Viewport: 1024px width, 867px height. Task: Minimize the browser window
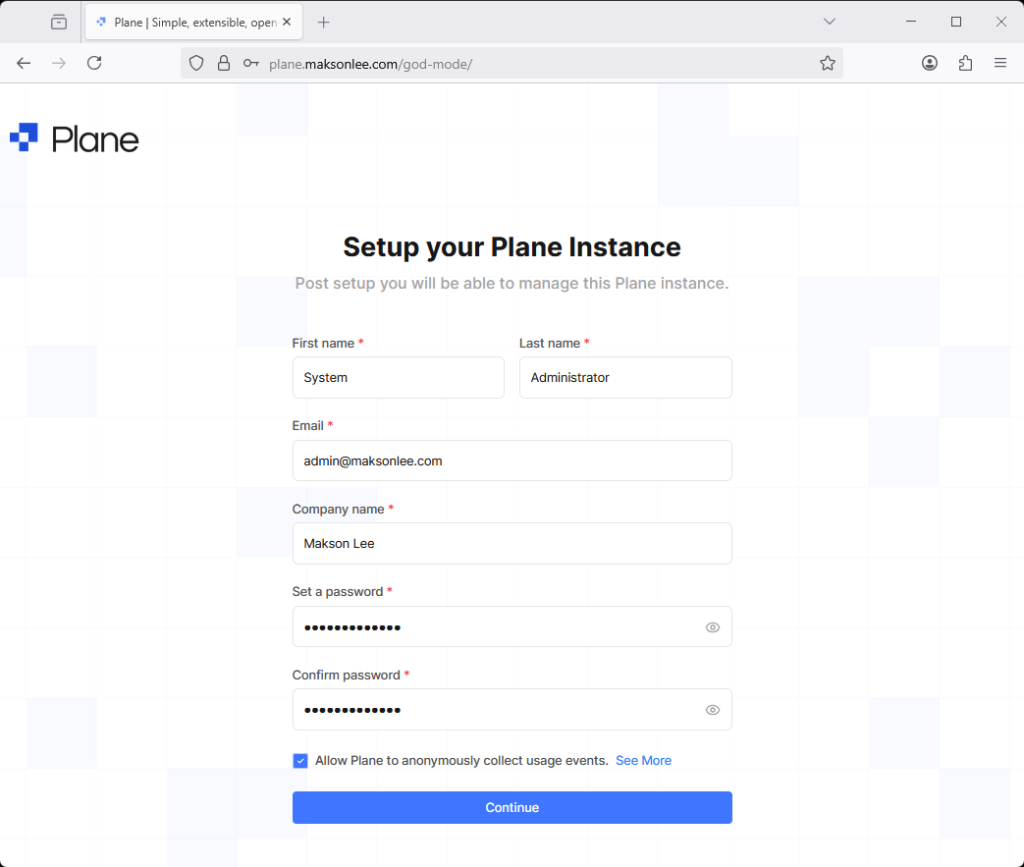coord(911,22)
